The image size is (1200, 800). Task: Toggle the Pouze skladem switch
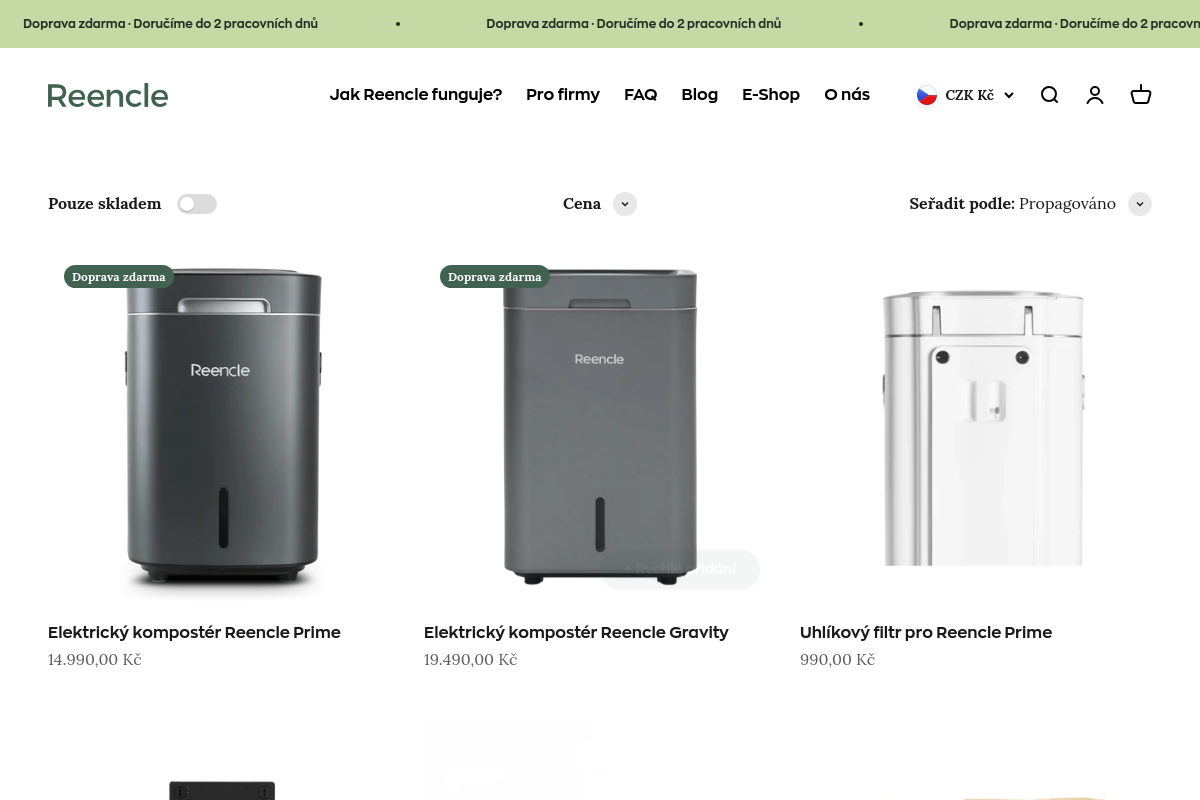pos(197,204)
